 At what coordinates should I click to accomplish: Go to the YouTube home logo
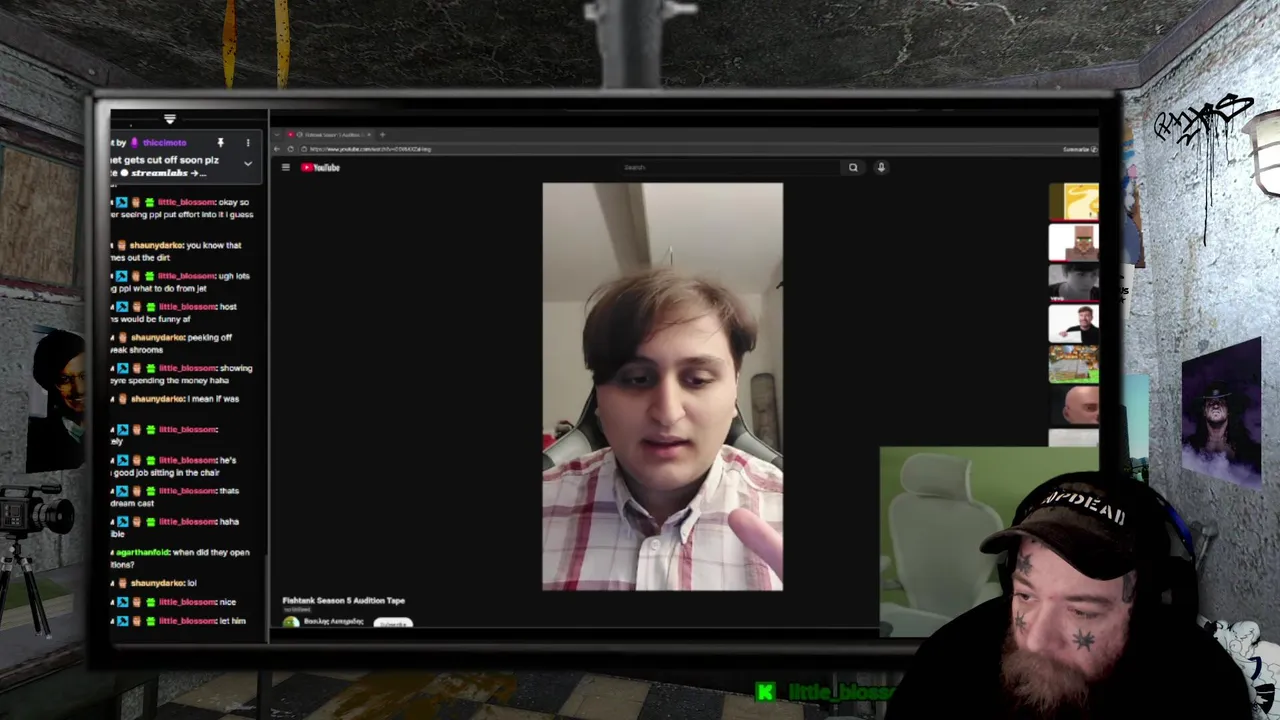coord(320,167)
